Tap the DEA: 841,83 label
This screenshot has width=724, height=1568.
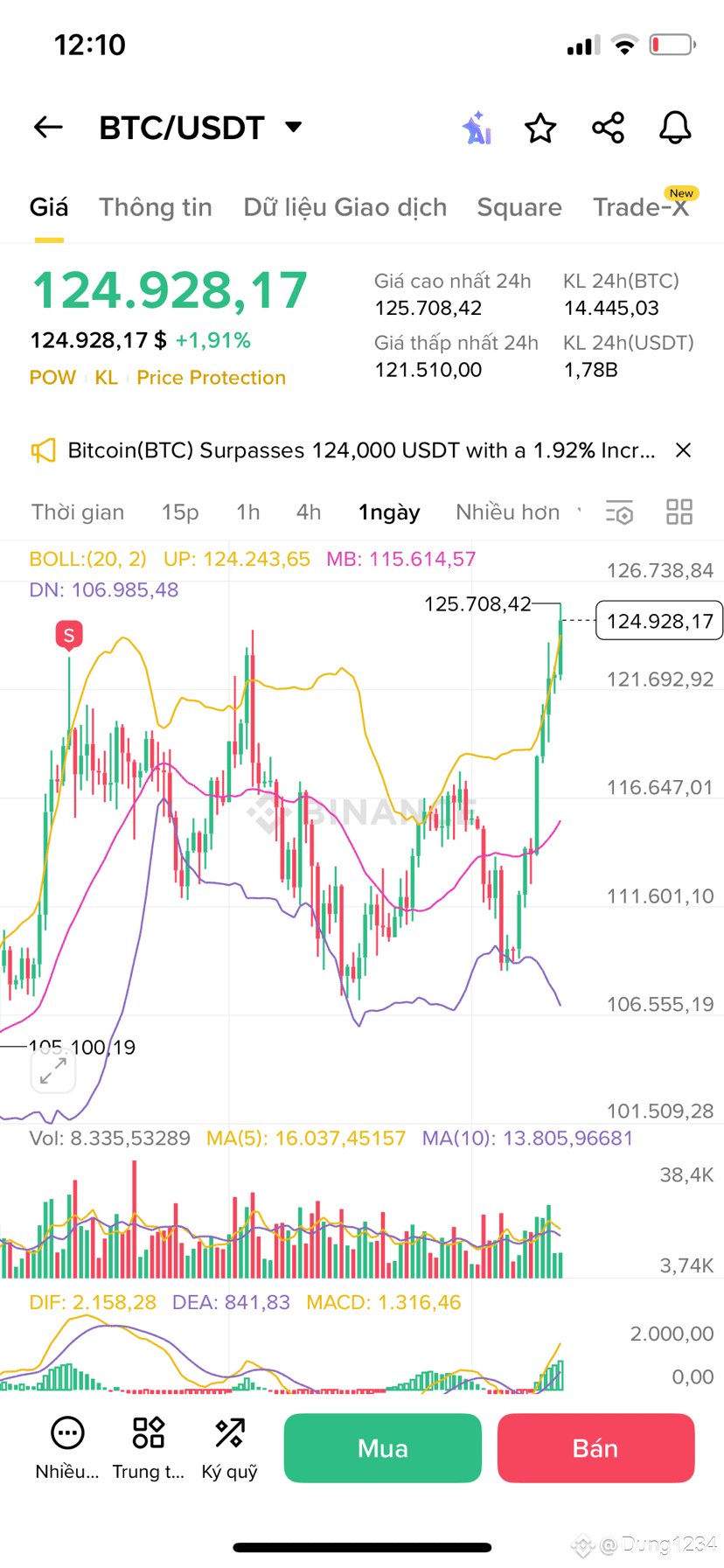click(x=231, y=1303)
